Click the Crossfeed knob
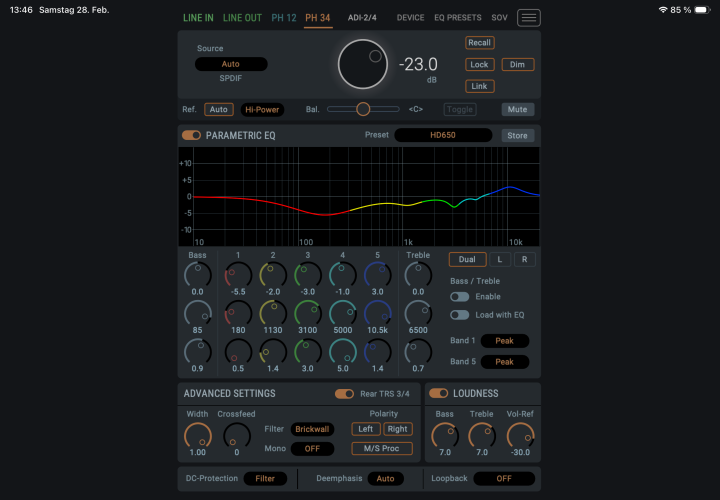This screenshot has width=720, height=500. pyautogui.click(x=237, y=435)
